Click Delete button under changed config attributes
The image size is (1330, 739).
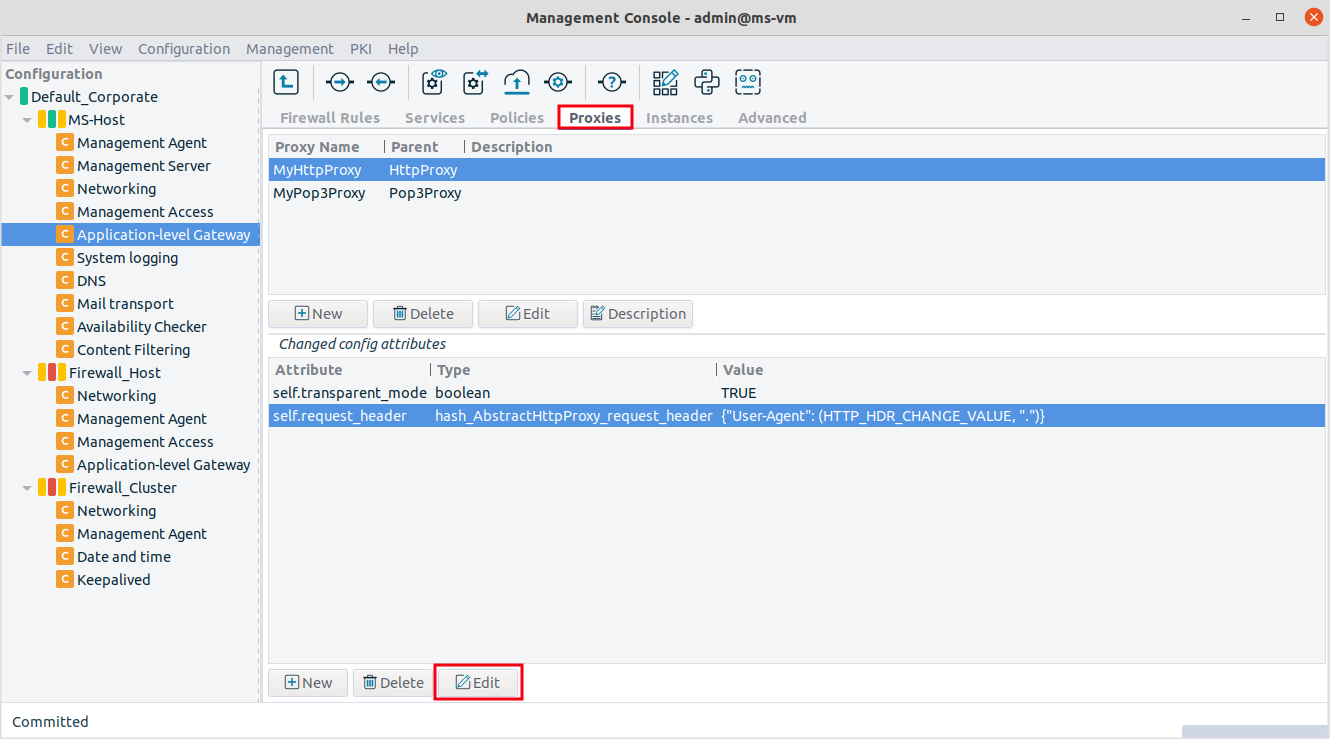click(393, 683)
